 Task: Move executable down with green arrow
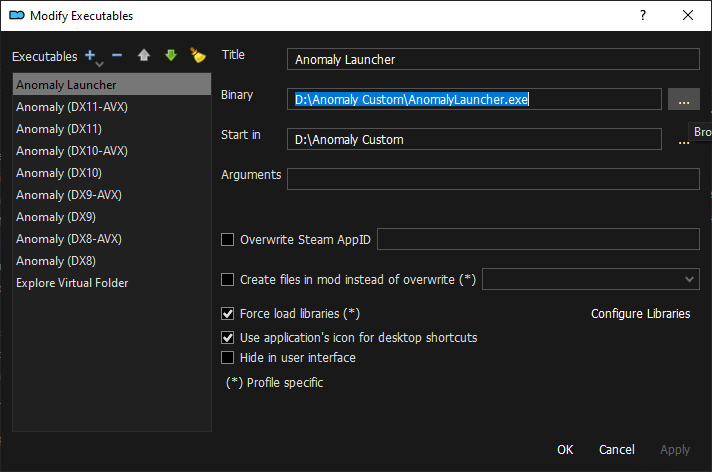click(171, 56)
